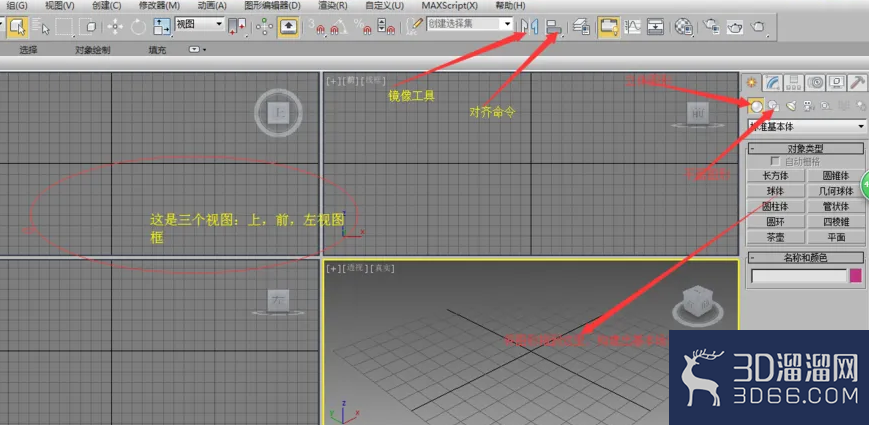Viewport: 869px width, 425px height.
Task: Enable the 自动栅格 checkbox
Action: click(x=776, y=161)
